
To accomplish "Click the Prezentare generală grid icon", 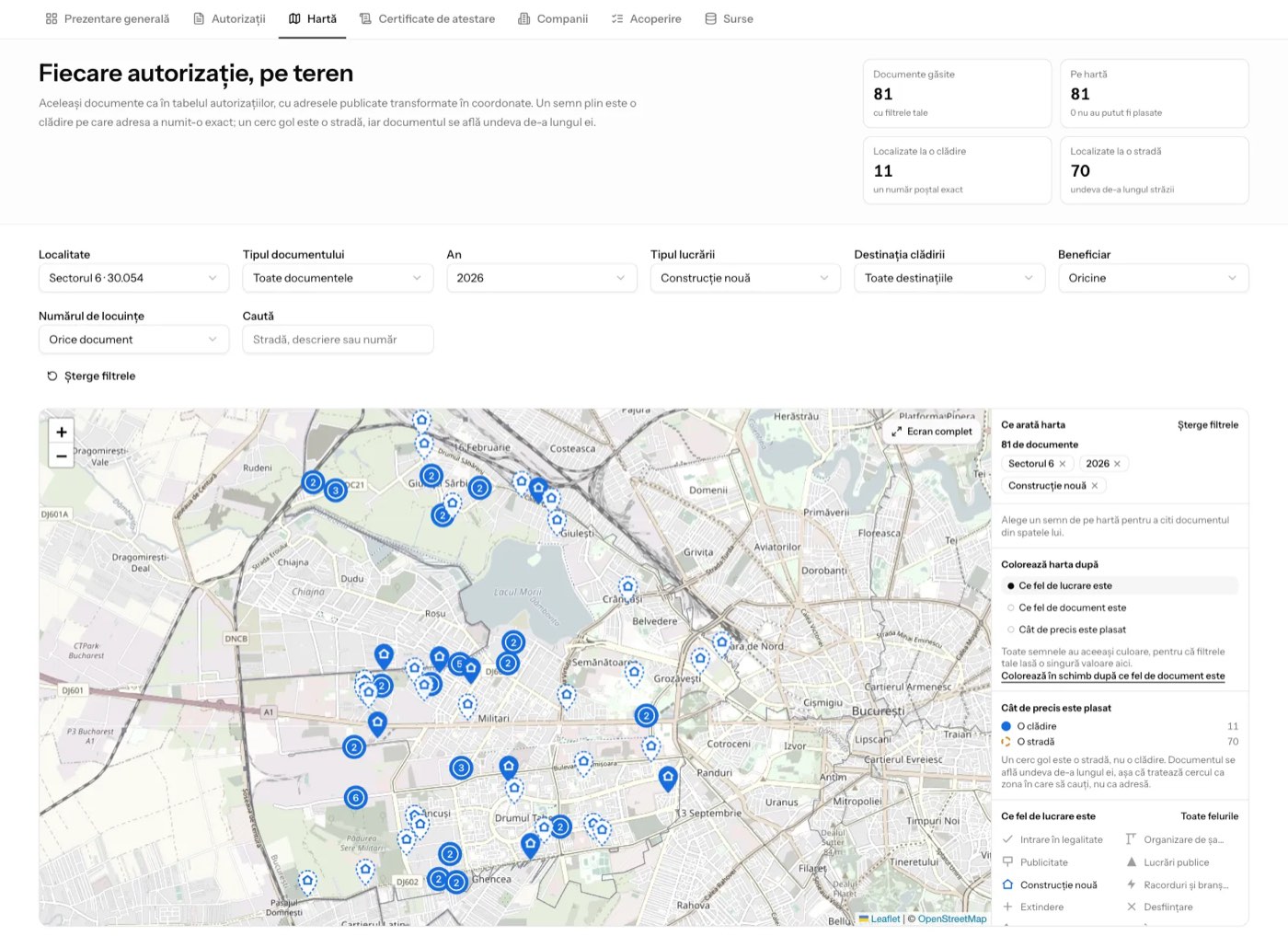I will pyautogui.click(x=52, y=18).
